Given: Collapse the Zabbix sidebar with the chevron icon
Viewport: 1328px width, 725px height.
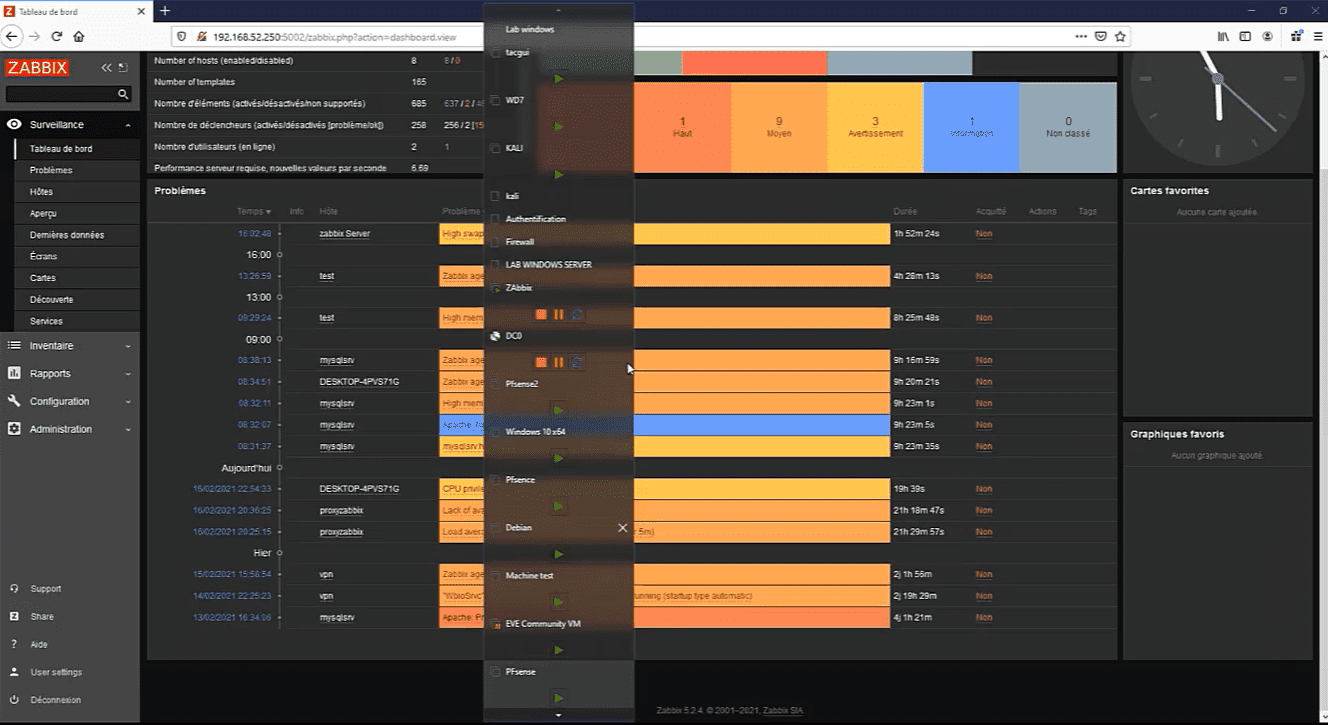Looking at the screenshot, I should pyautogui.click(x=106, y=67).
